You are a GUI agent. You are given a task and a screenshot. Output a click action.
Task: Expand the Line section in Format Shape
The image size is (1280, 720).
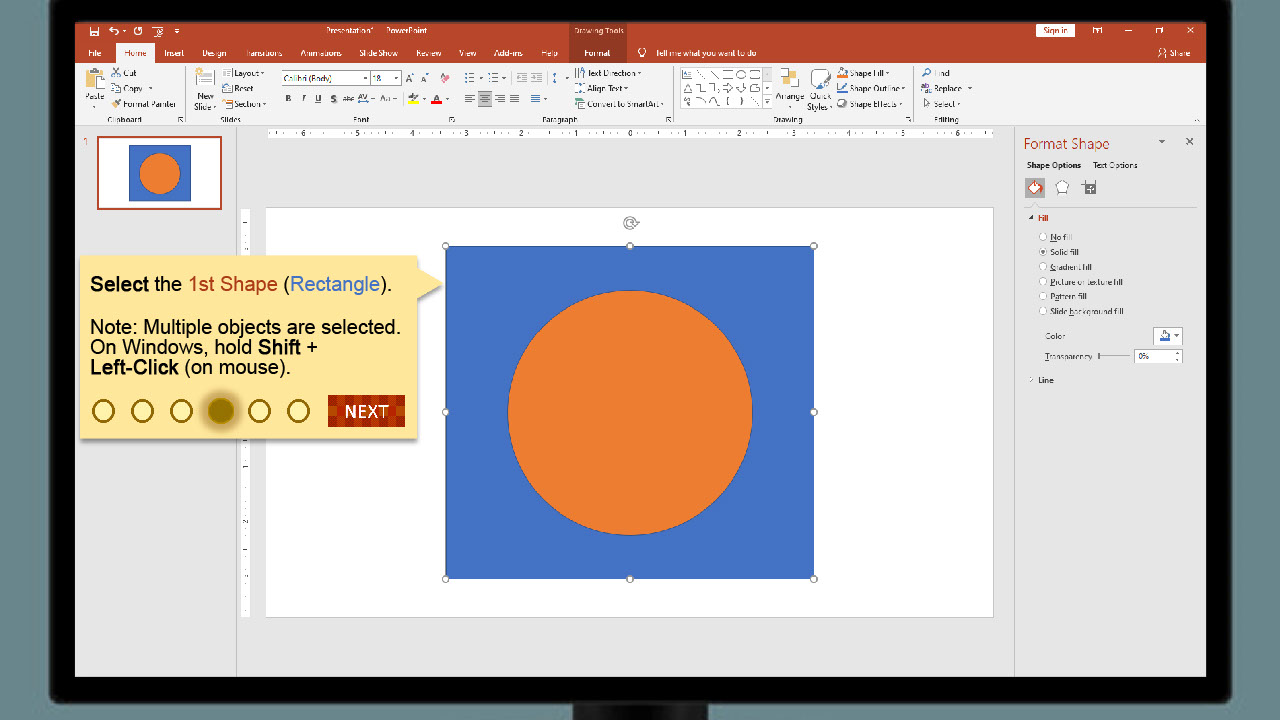pyautogui.click(x=1045, y=380)
